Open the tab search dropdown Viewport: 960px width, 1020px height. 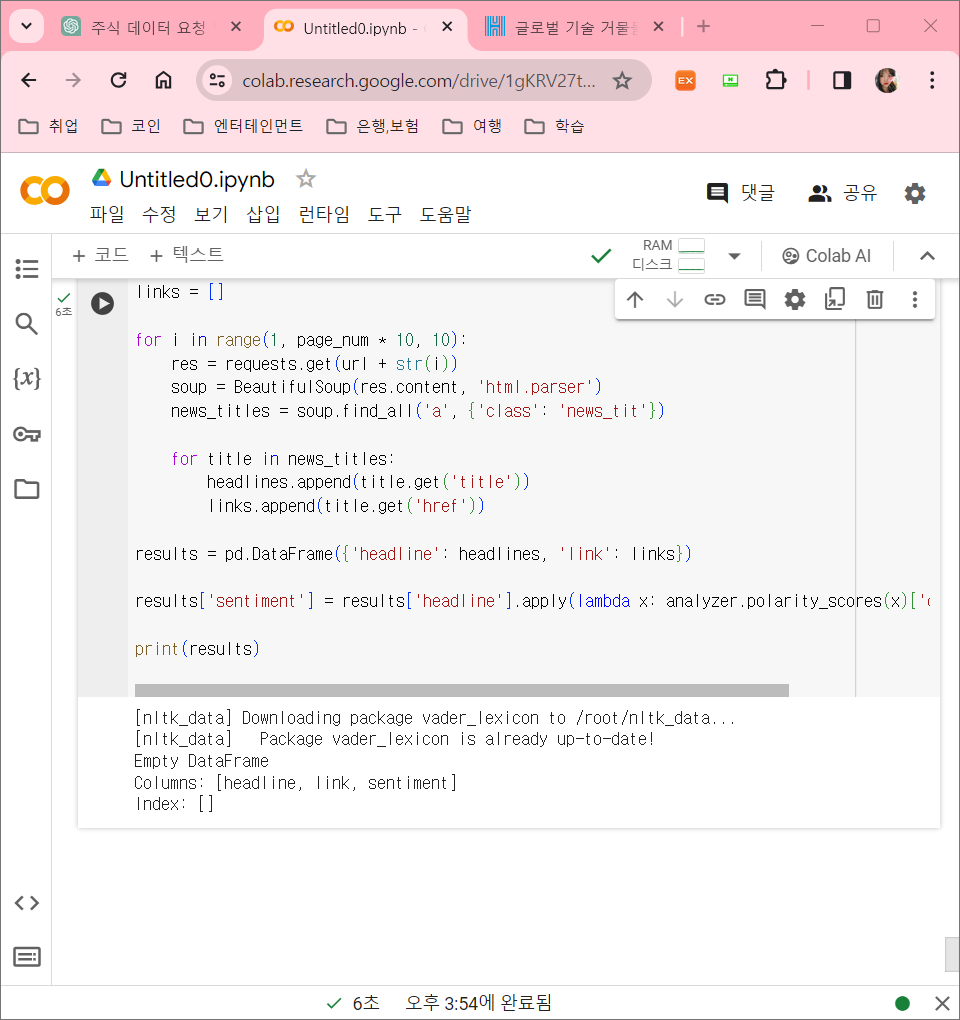27,27
